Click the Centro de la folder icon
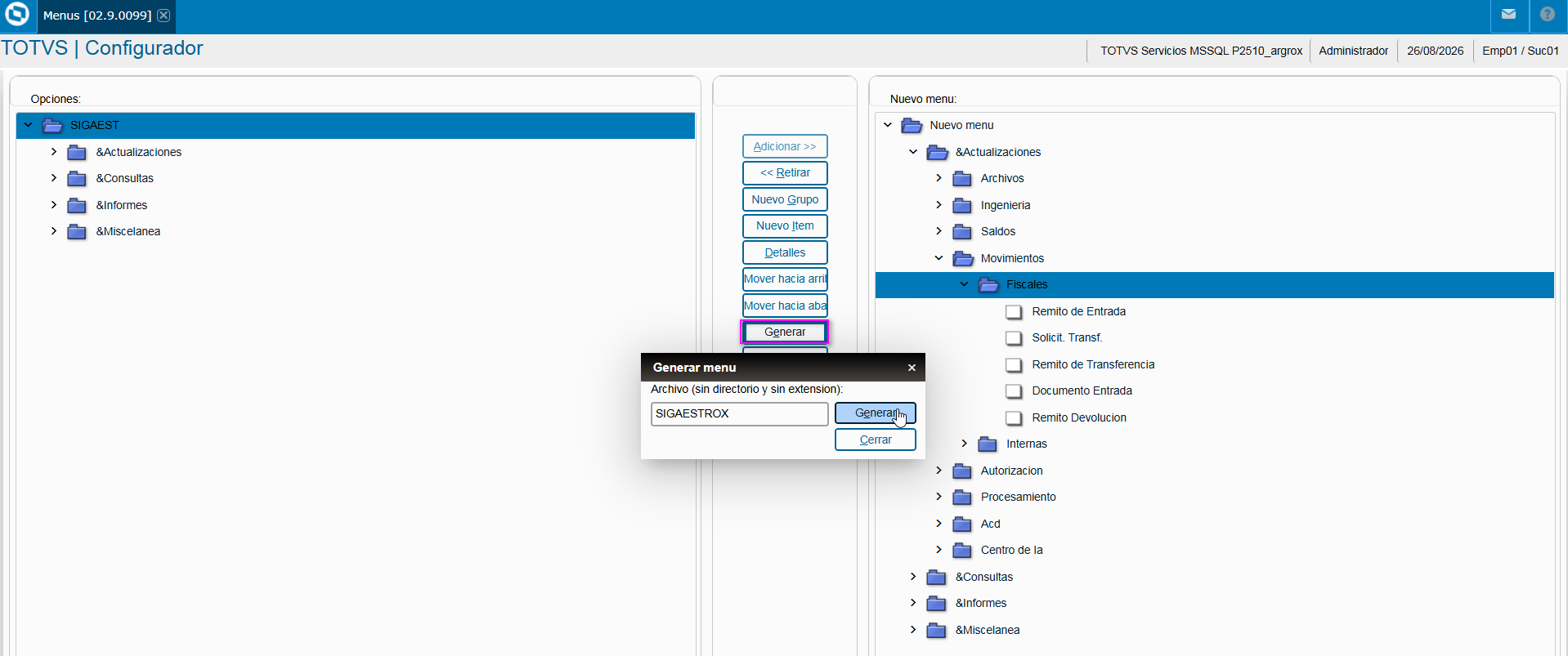1568x656 pixels. tap(962, 550)
